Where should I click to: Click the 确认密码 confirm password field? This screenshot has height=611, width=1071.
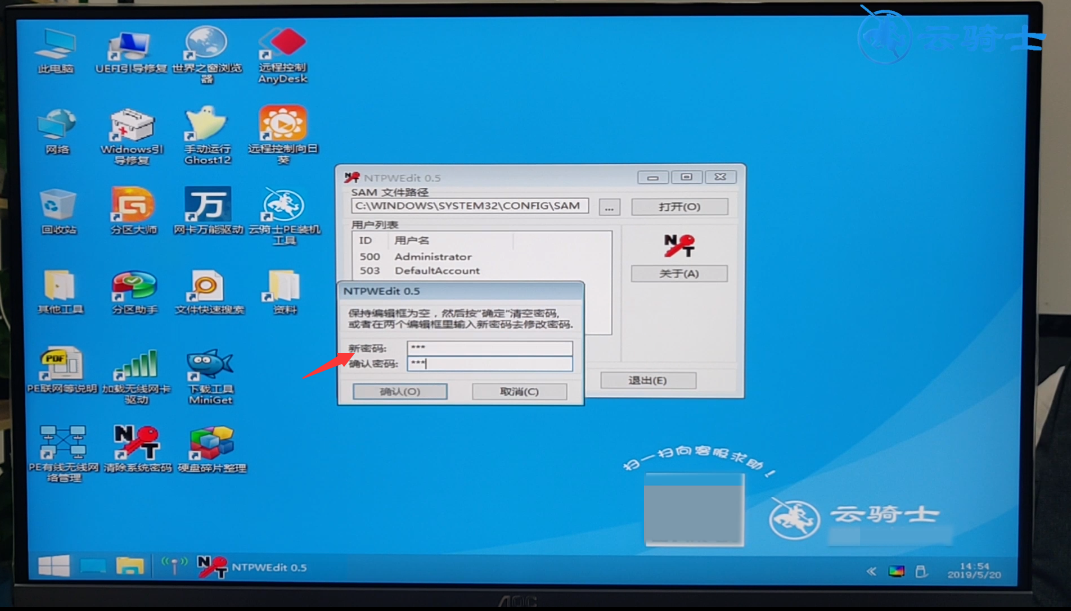(489, 364)
